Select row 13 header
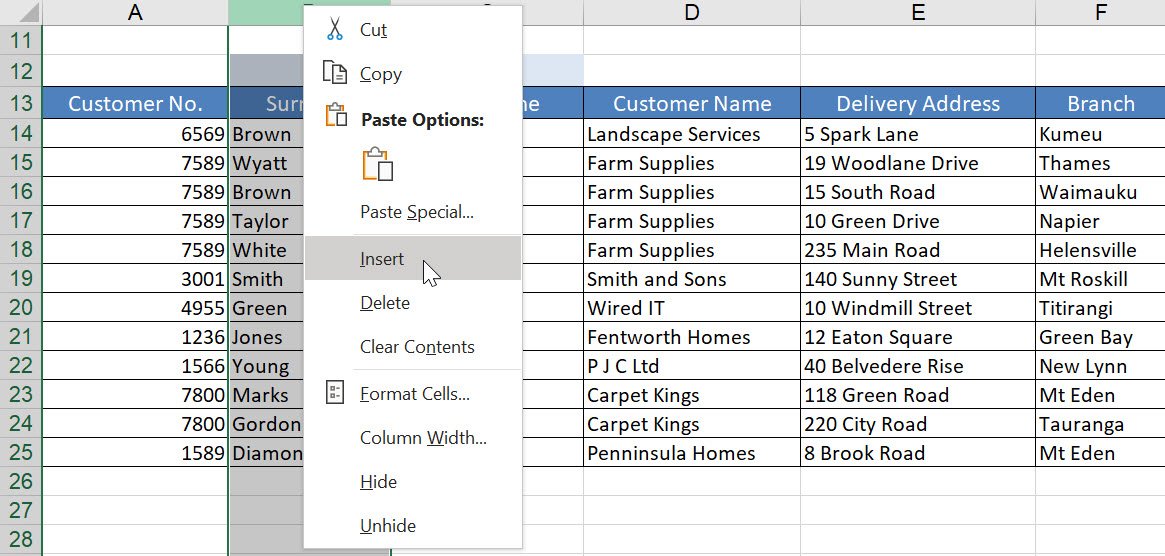The image size is (1165, 556). click(x=21, y=103)
